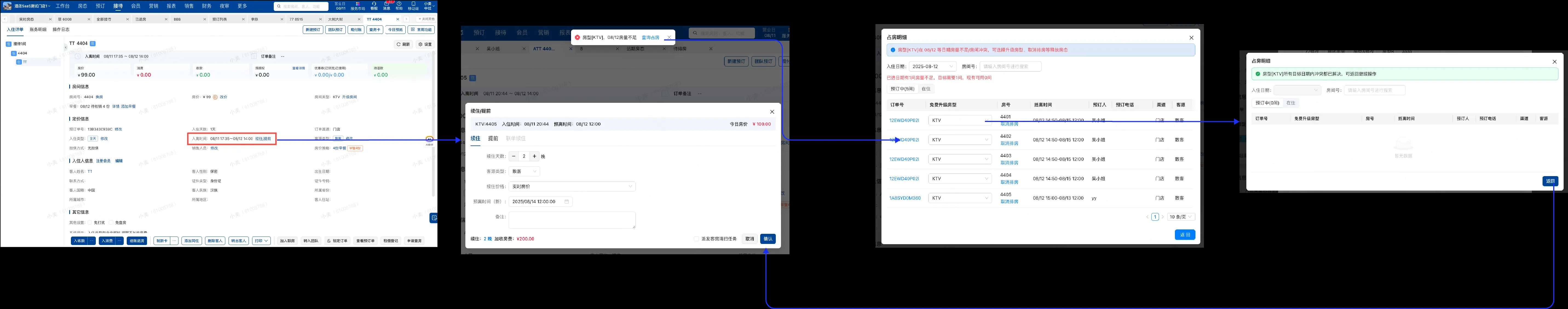The width and height of the screenshot is (1568, 309).
Task: Open the 客源类型 散客 dropdown
Action: pos(524,171)
